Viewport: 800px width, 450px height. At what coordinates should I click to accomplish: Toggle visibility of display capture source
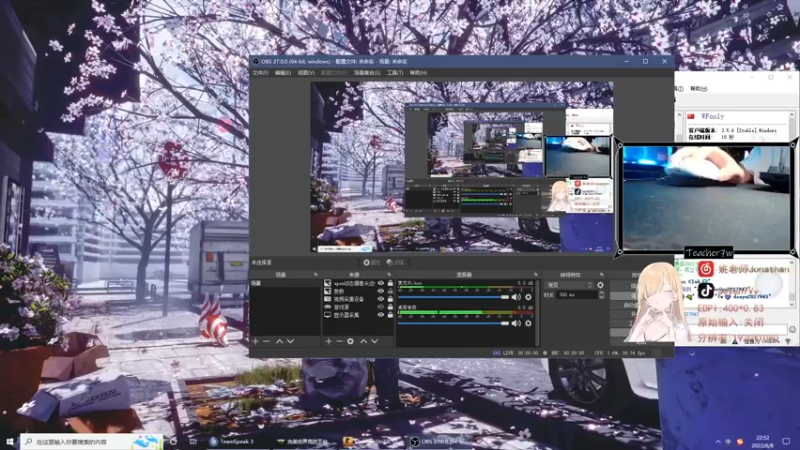tap(381, 315)
